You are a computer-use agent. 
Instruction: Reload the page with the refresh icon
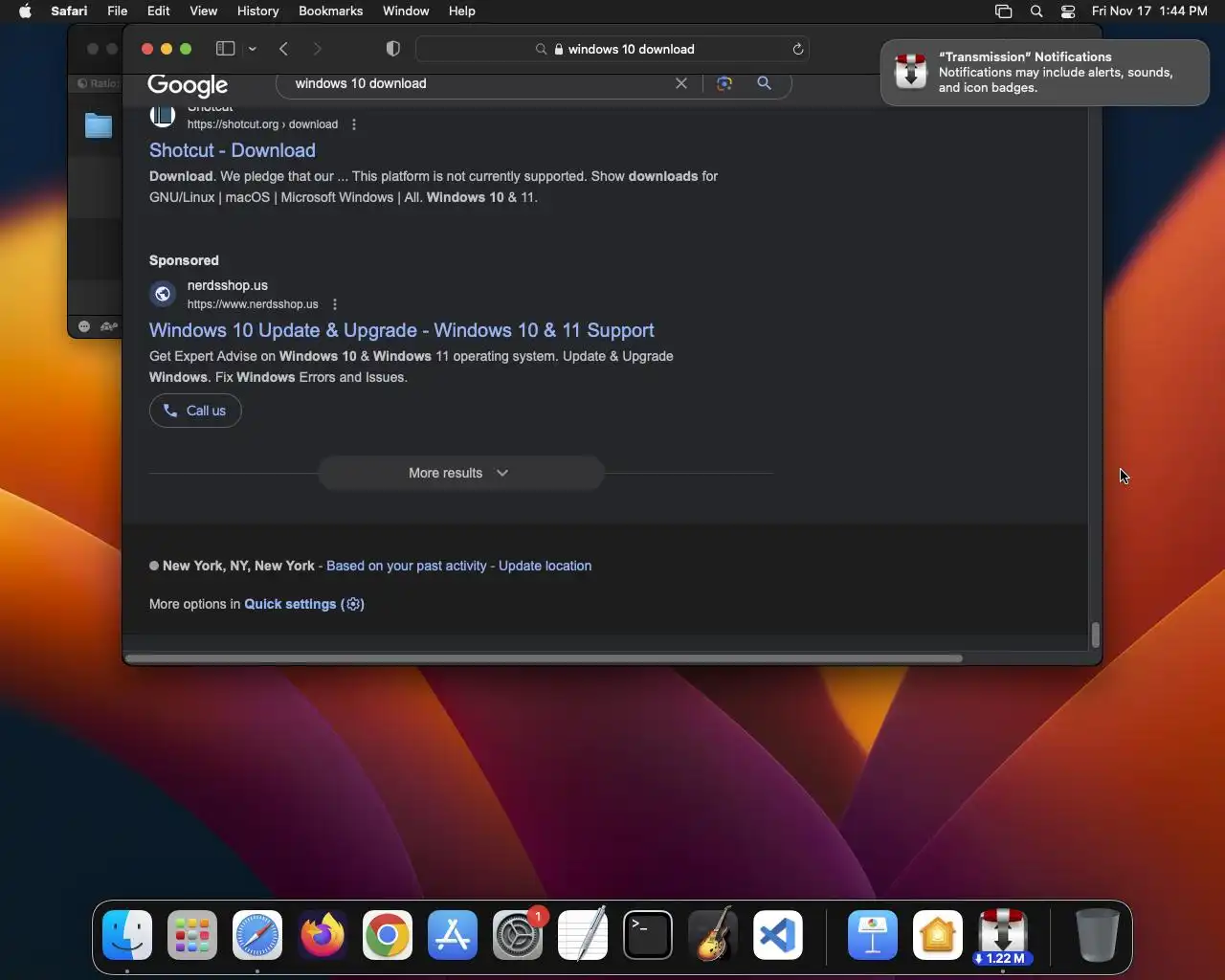pyautogui.click(x=797, y=49)
